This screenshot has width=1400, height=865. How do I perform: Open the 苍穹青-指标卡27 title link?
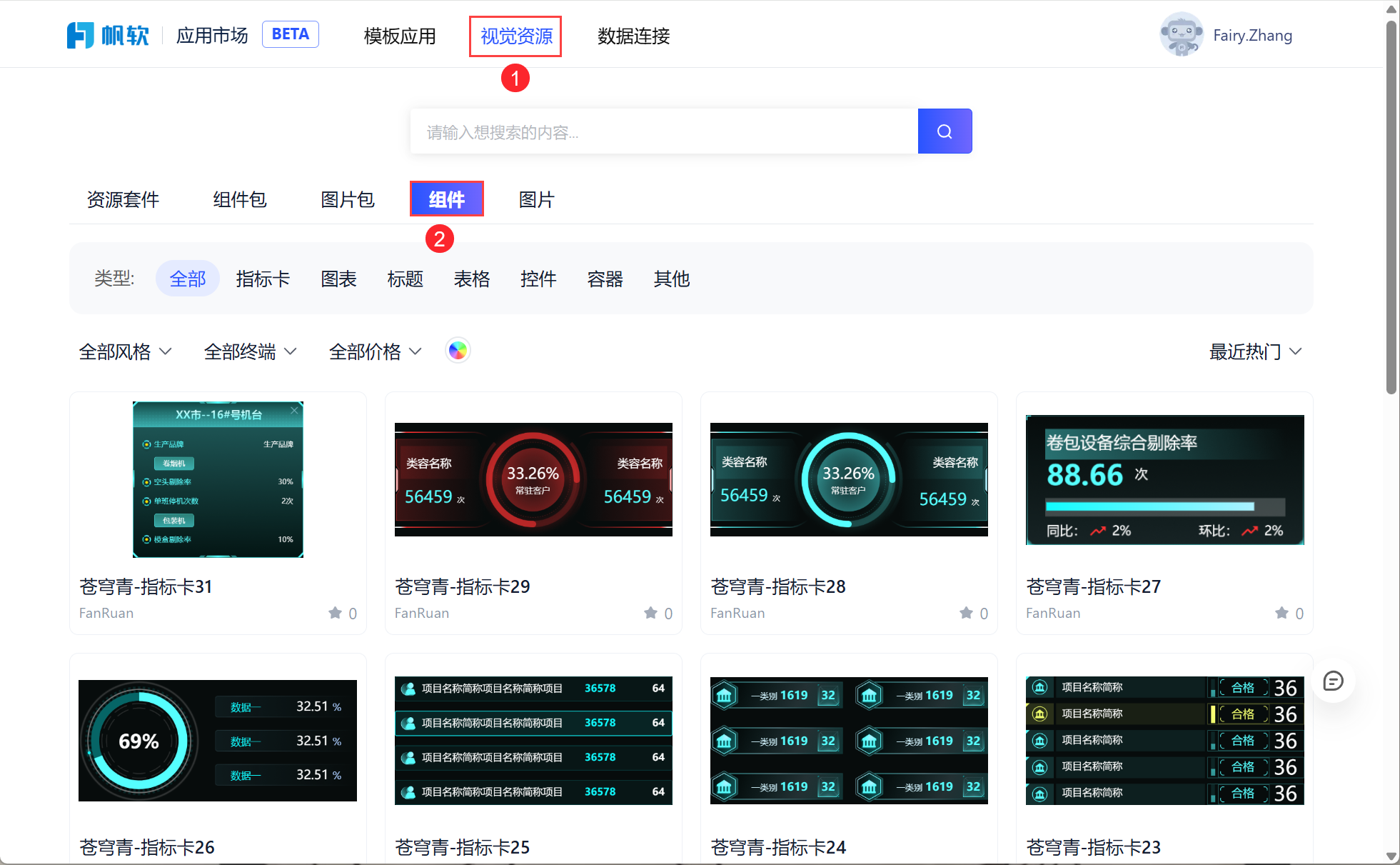pyautogui.click(x=1093, y=586)
